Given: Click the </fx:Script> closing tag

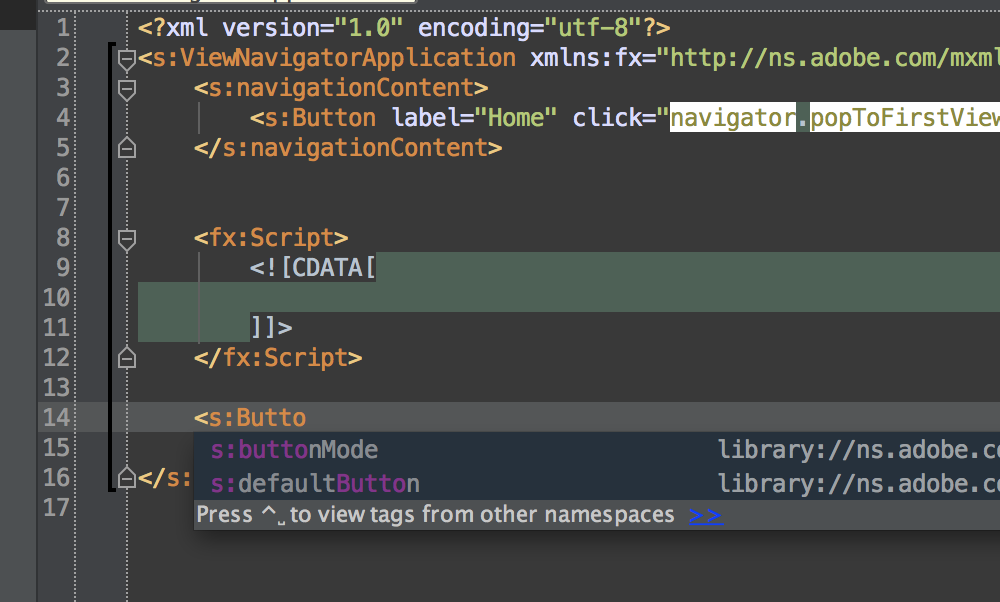Looking at the screenshot, I should click(x=278, y=358).
